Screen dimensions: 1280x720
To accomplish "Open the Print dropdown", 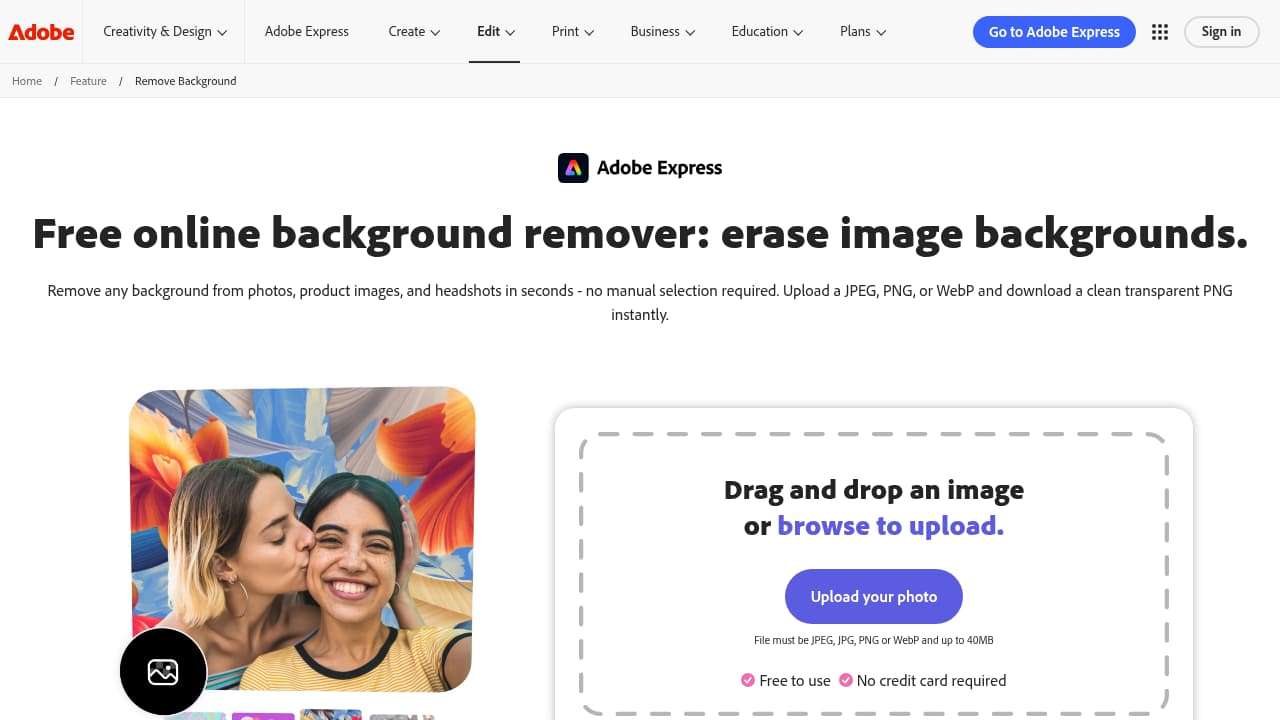I will pyautogui.click(x=573, y=32).
